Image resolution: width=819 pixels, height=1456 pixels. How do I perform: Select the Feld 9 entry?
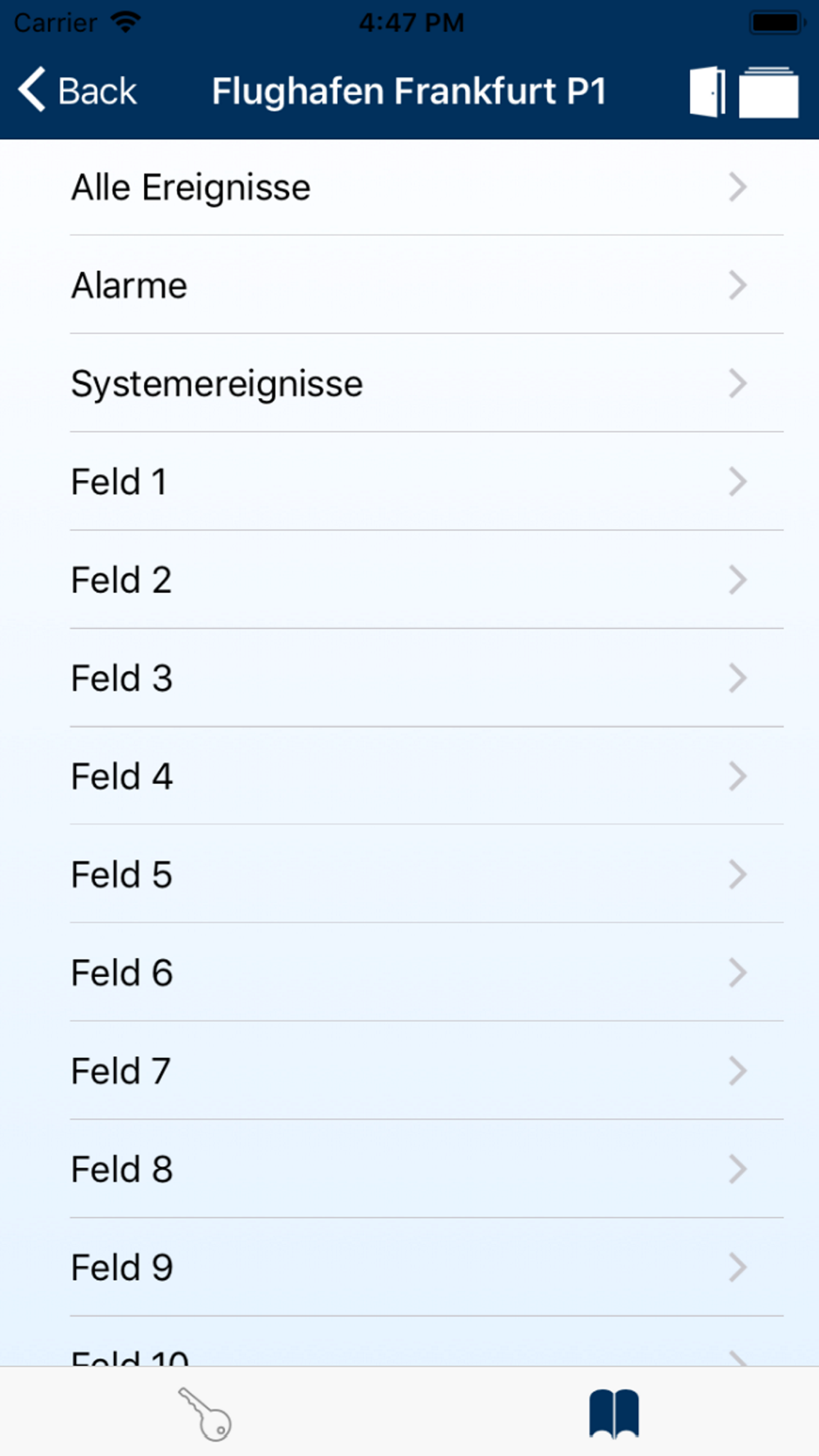point(409,1268)
